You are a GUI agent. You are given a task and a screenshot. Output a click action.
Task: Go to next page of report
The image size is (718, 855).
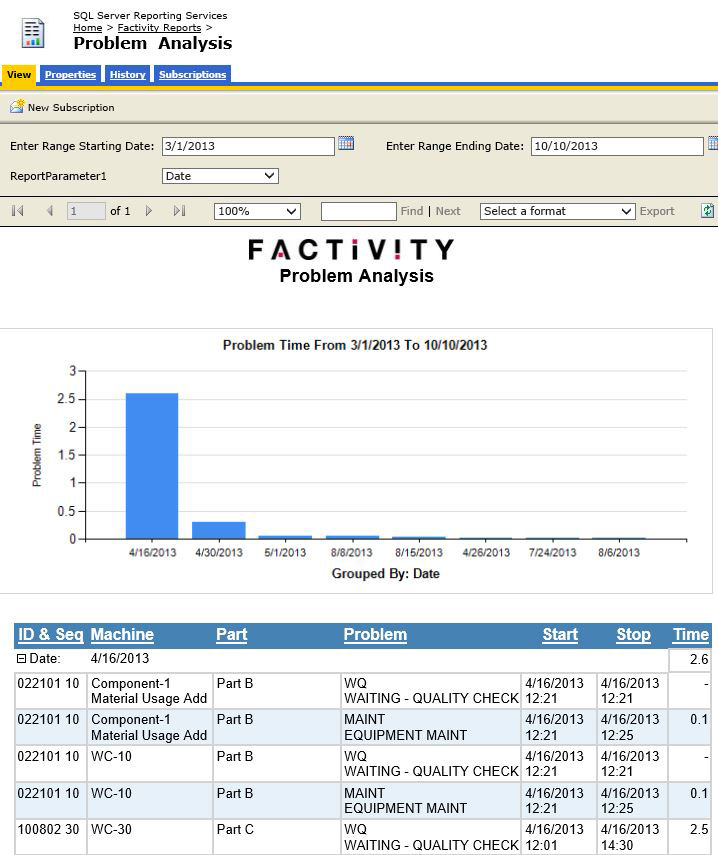pos(148,211)
